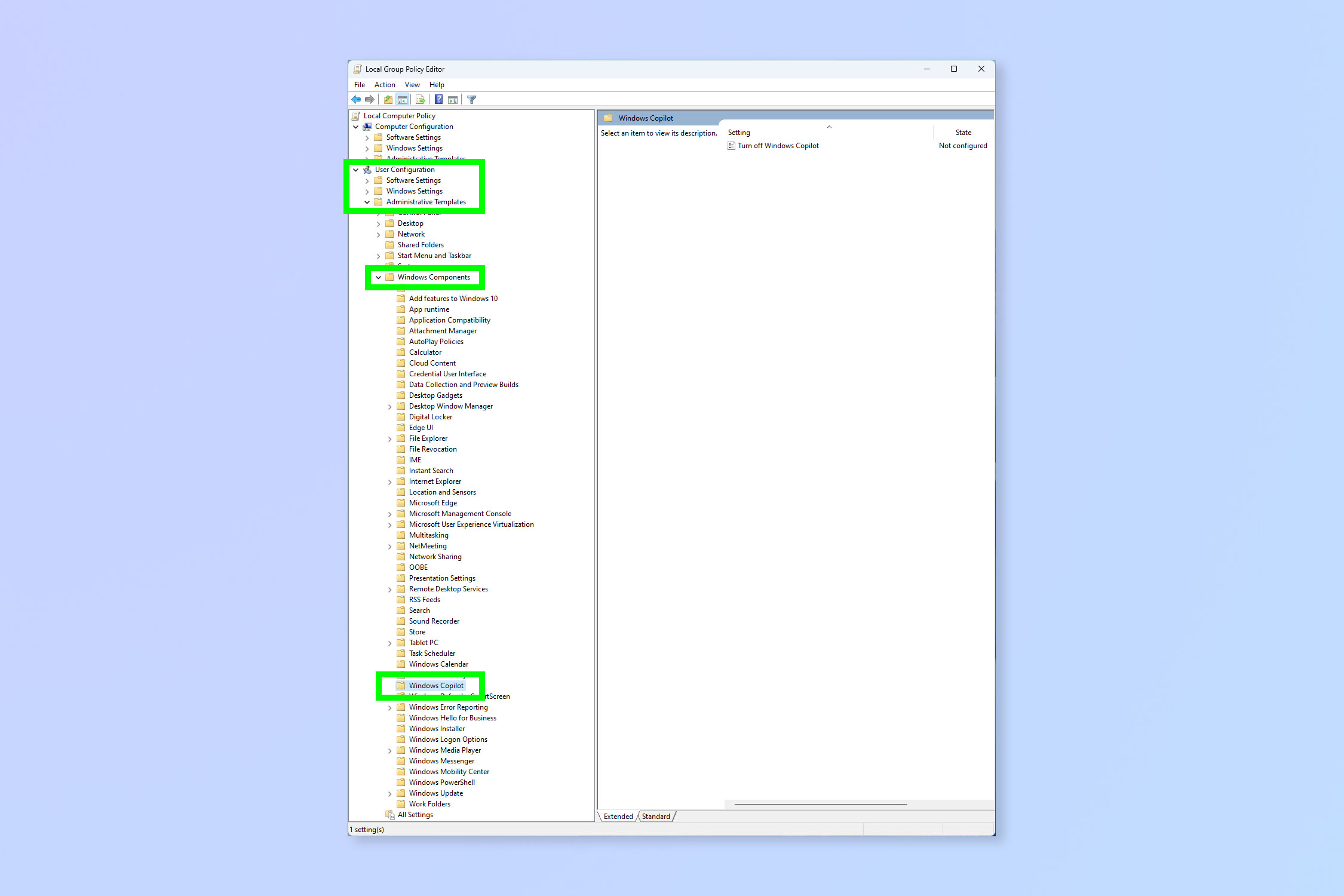
Task: Expand the Internet Explorer folder
Action: (x=391, y=481)
